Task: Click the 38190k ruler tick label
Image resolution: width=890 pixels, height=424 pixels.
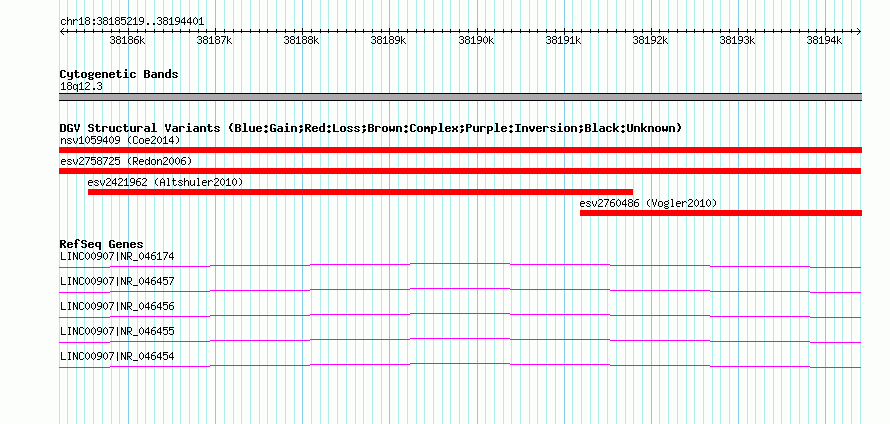Action: (476, 41)
